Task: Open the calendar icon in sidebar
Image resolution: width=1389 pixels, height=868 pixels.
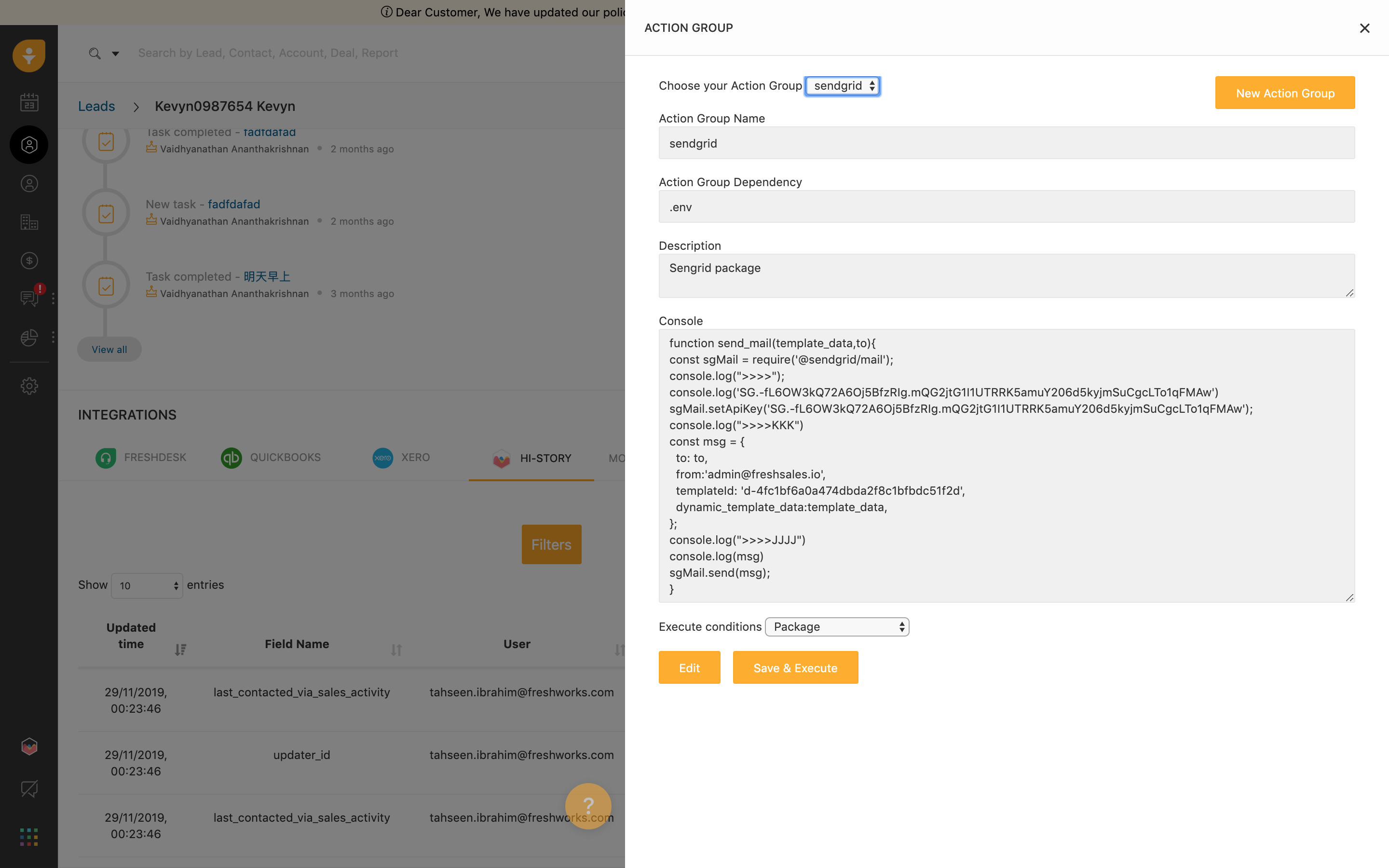Action: point(29,102)
